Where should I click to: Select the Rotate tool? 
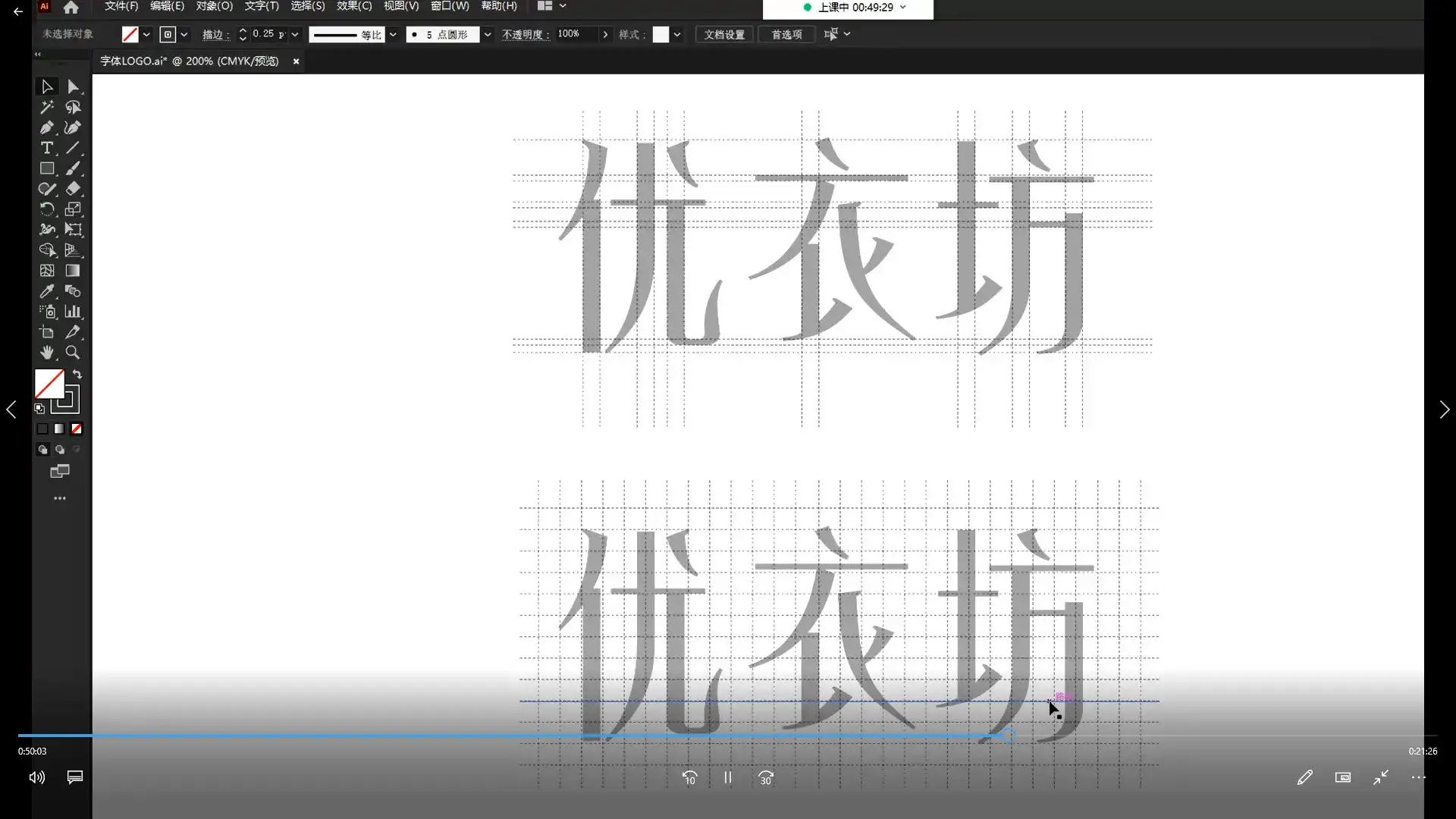point(47,209)
